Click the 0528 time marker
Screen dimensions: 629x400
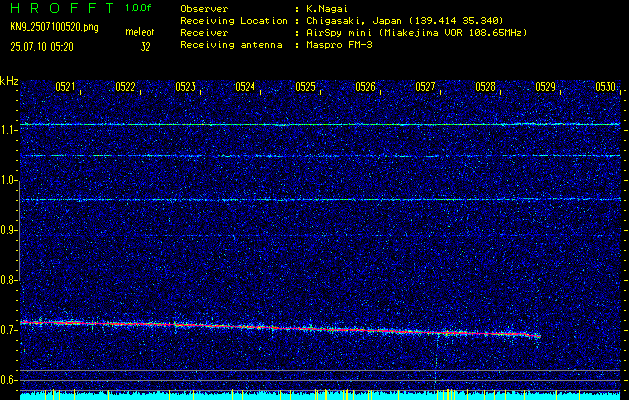click(485, 87)
